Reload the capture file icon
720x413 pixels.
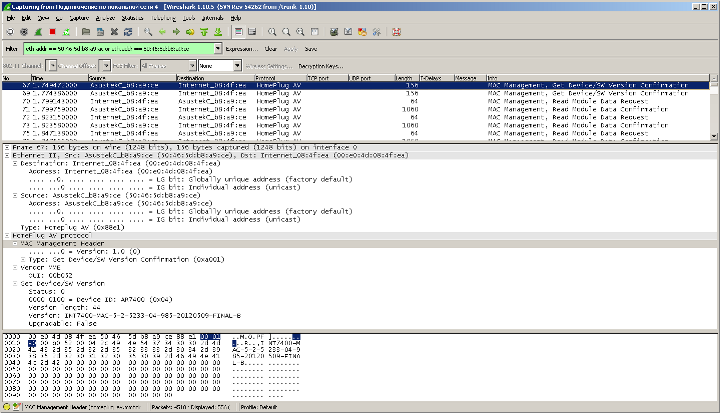[128, 32]
